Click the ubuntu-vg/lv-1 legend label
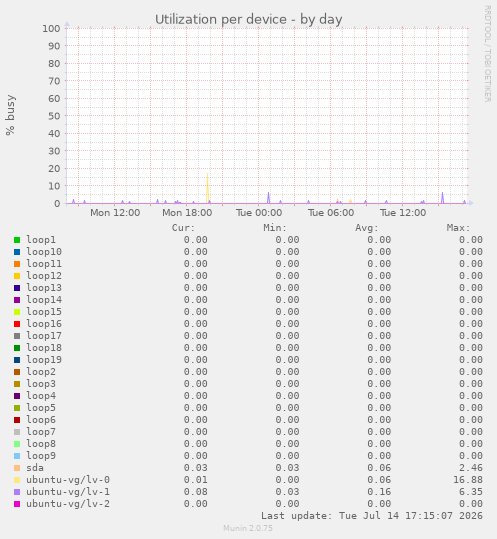This screenshot has width=497, height=539. 68,492
